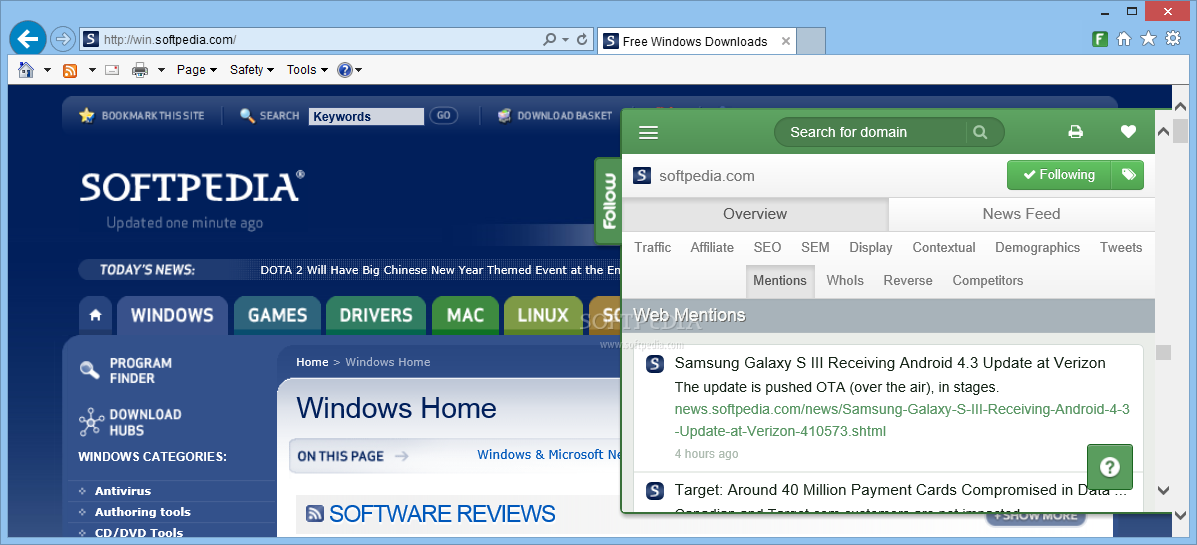Click the green question mark help button
Image resolution: width=1197 pixels, height=545 pixels.
(1109, 467)
